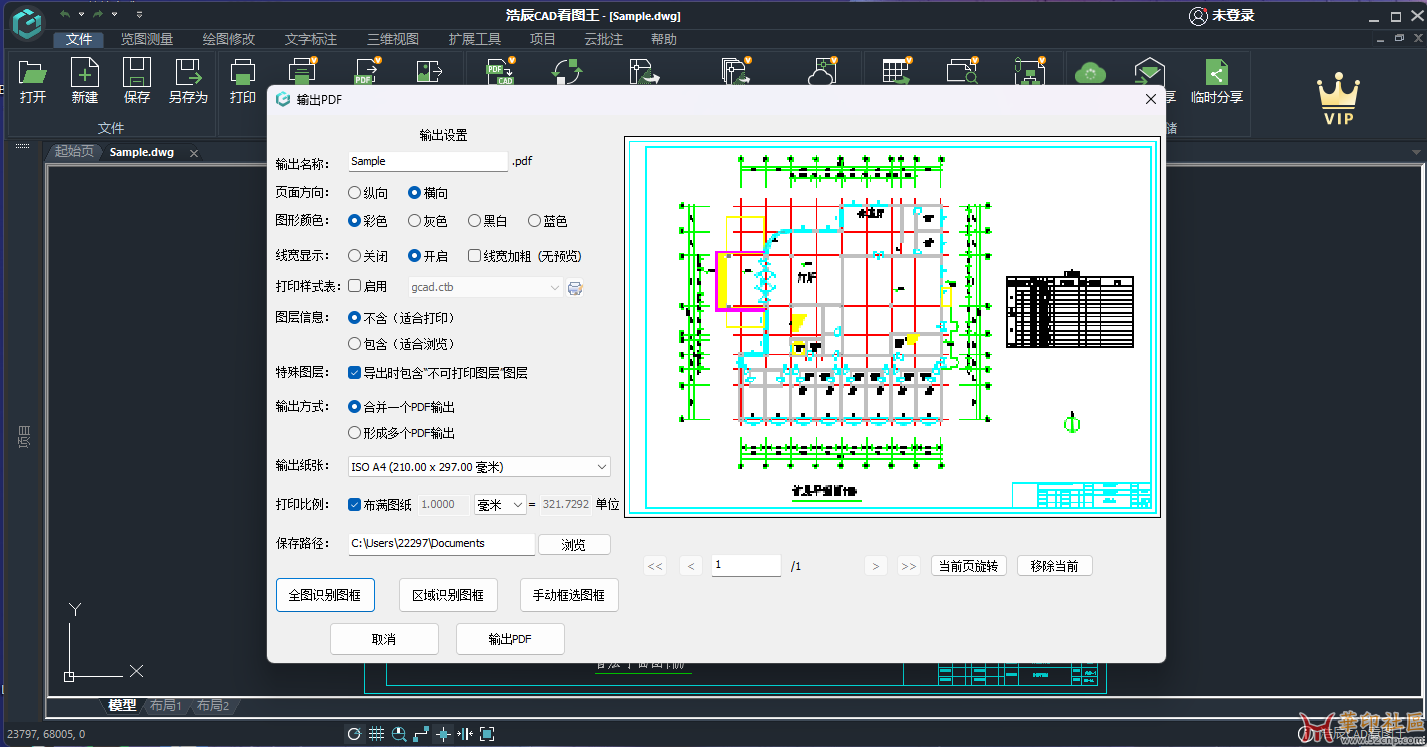Viewport: 1427px width, 747px height.
Task: Open the 云批注 ribbon tab
Action: coord(604,39)
